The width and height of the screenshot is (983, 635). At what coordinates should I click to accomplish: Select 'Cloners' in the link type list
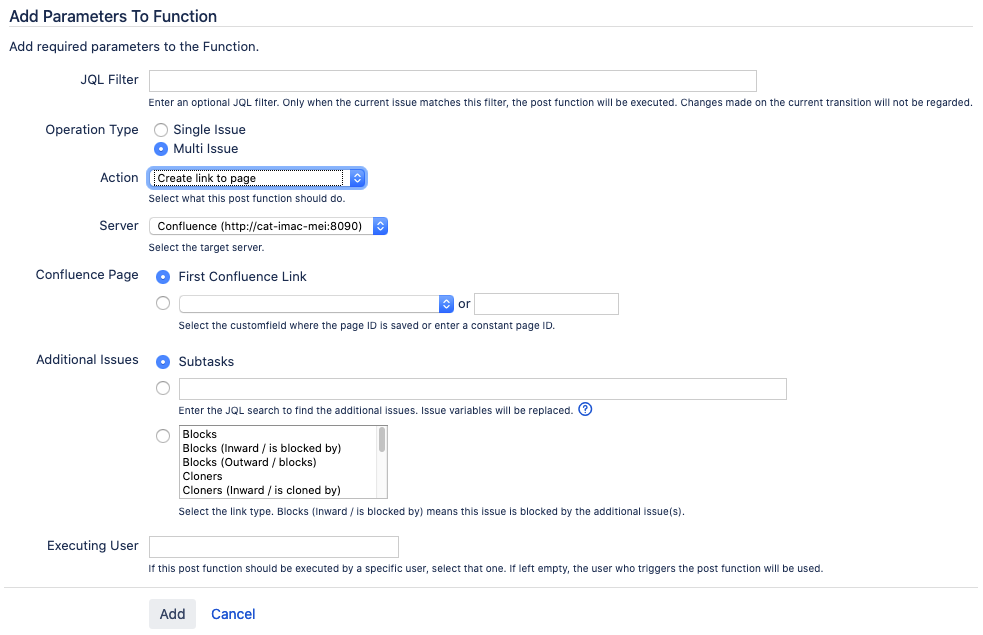pyautogui.click(x=203, y=477)
